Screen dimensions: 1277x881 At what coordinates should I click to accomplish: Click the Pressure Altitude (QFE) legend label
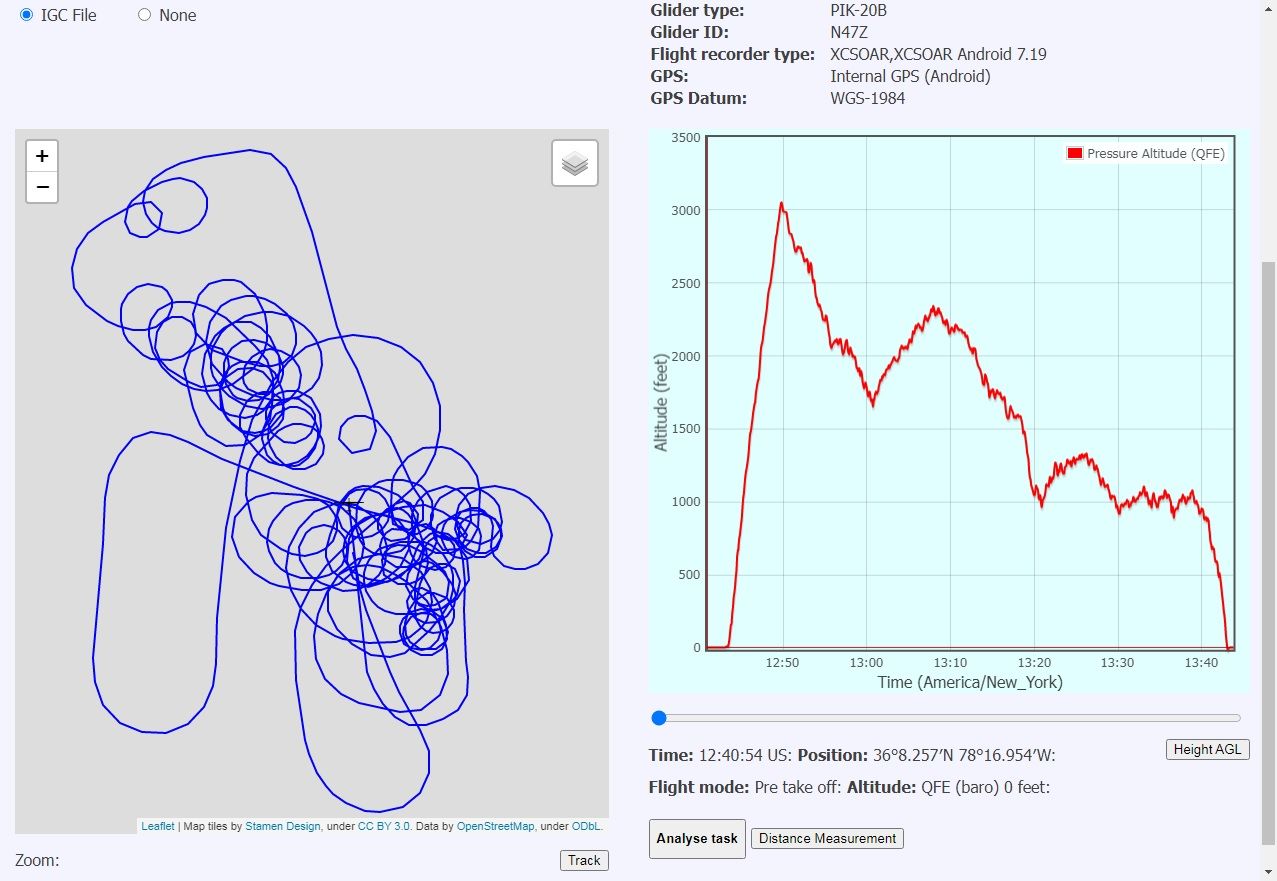1155,154
